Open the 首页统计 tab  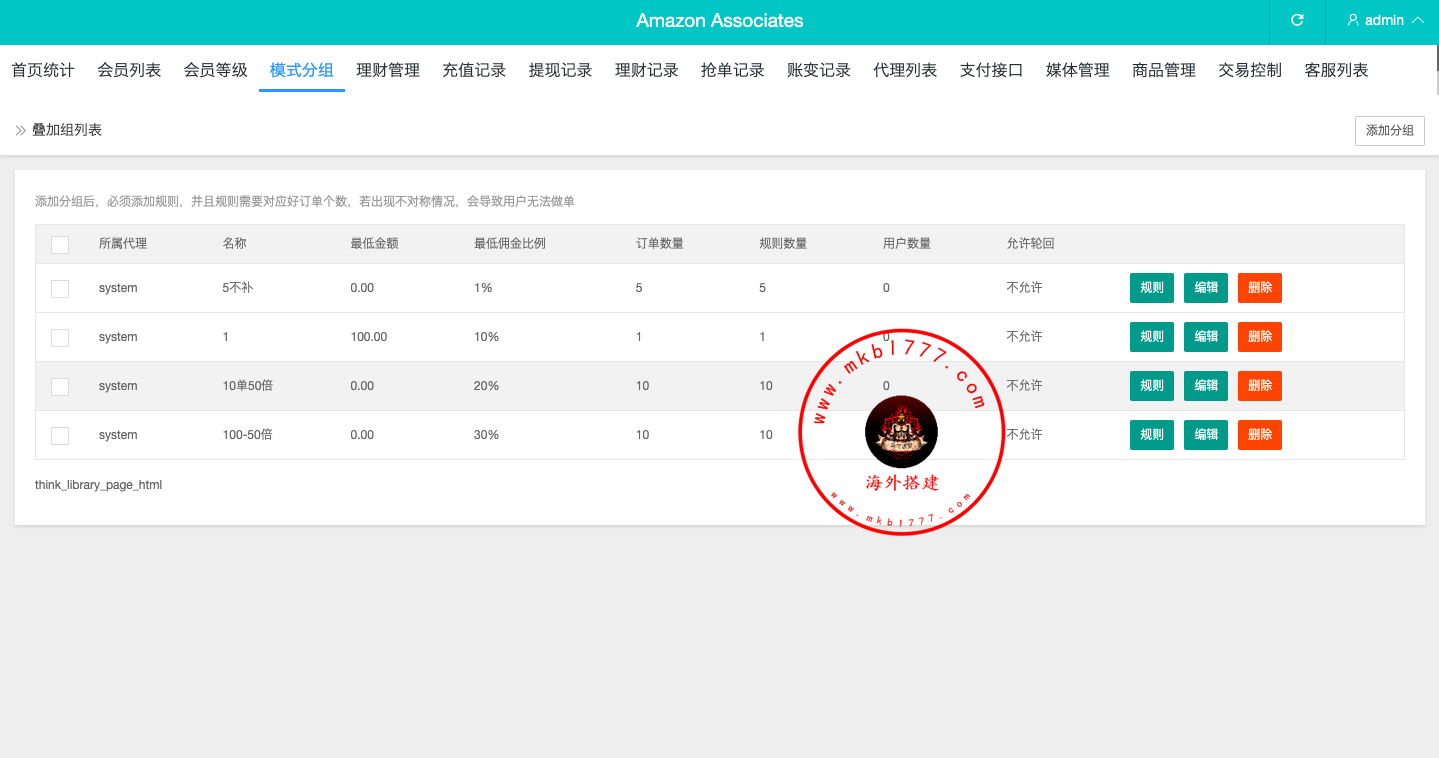coord(43,70)
